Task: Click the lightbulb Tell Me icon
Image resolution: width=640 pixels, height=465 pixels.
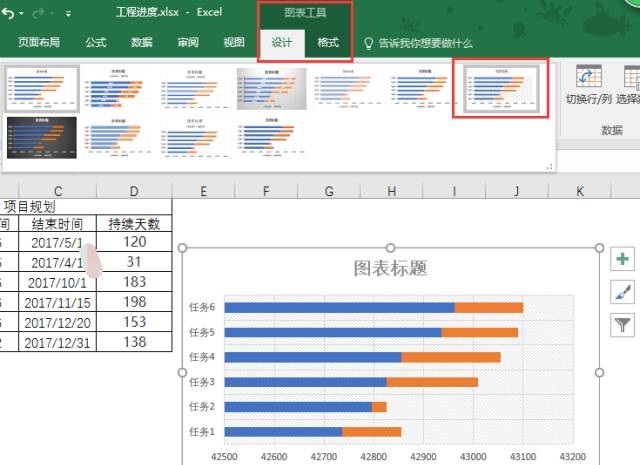Action: (368, 44)
